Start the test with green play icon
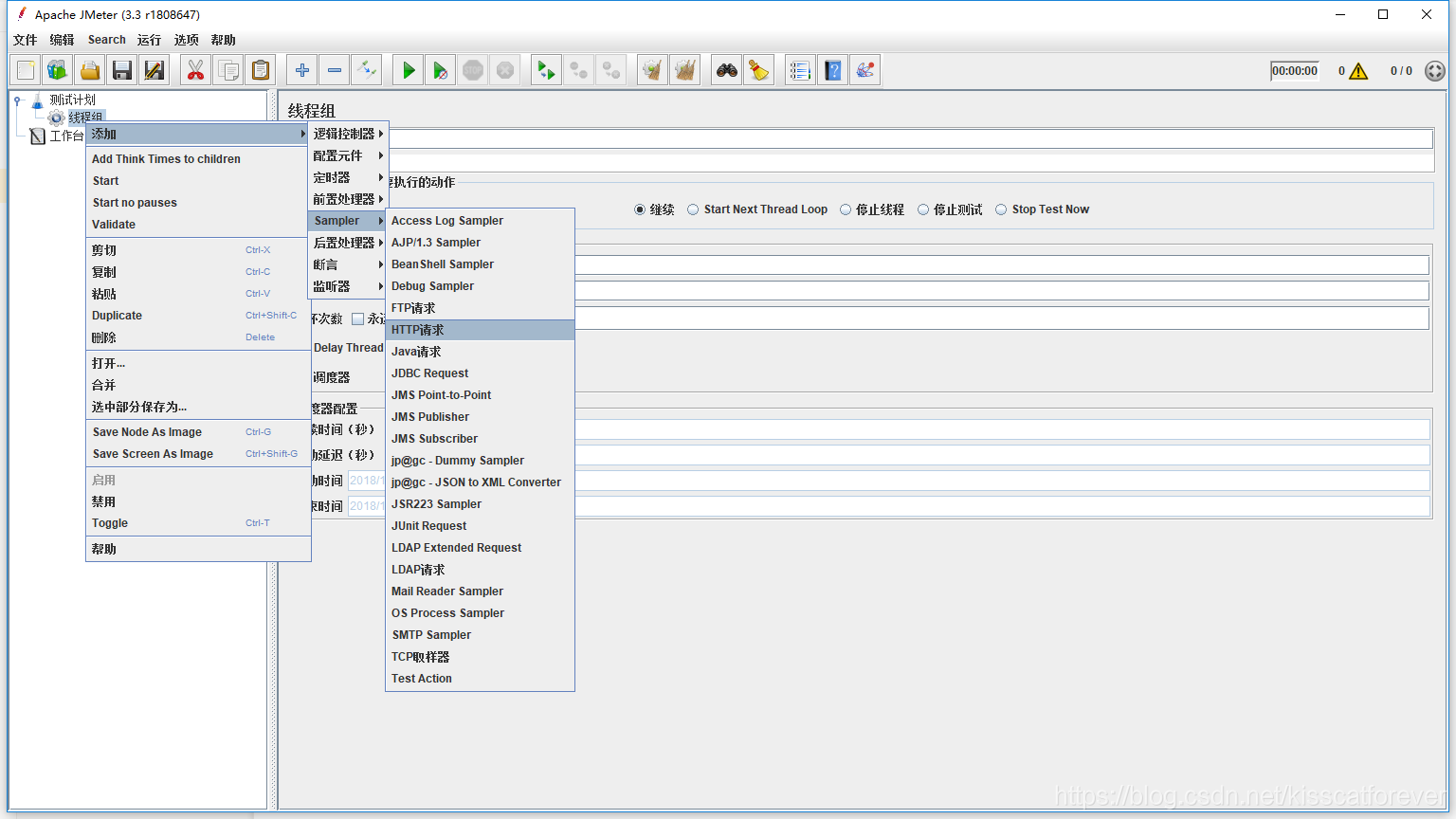 (x=409, y=70)
